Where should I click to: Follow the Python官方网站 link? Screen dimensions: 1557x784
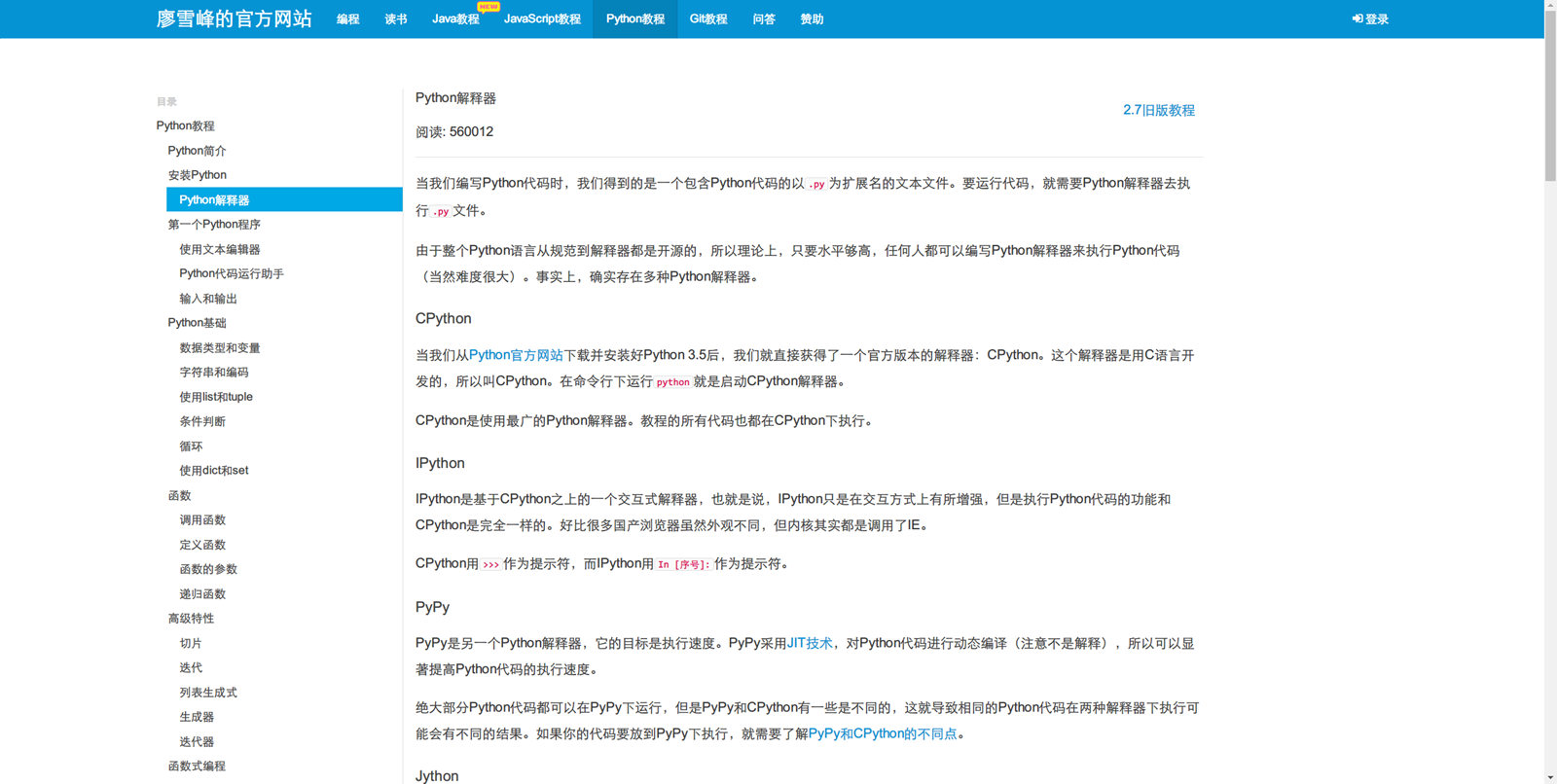coord(516,355)
